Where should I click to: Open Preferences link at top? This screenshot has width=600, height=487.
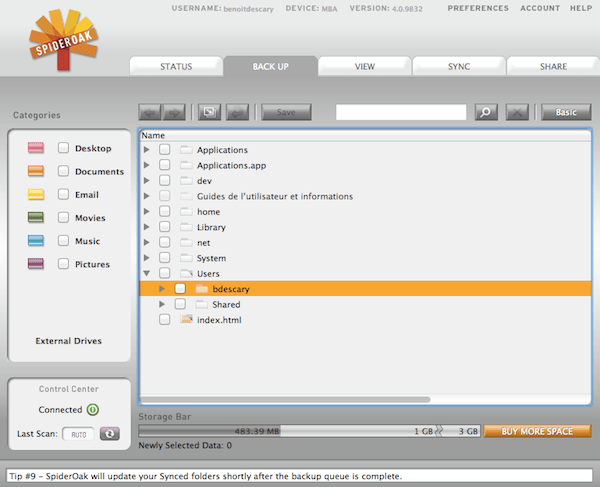(x=477, y=8)
